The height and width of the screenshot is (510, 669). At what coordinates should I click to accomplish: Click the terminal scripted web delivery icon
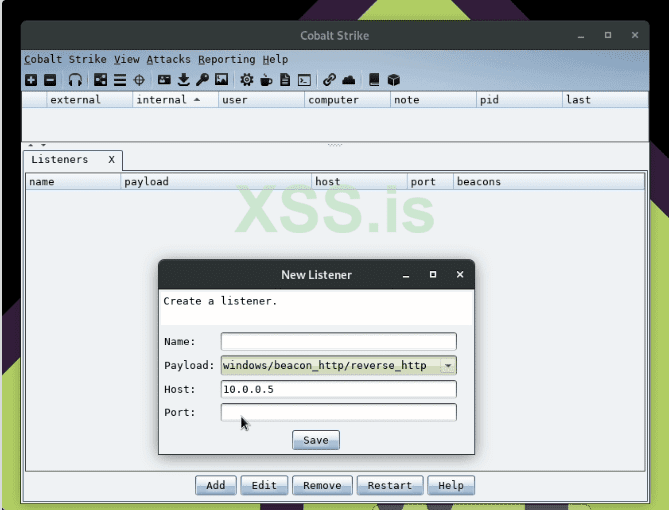click(x=304, y=80)
